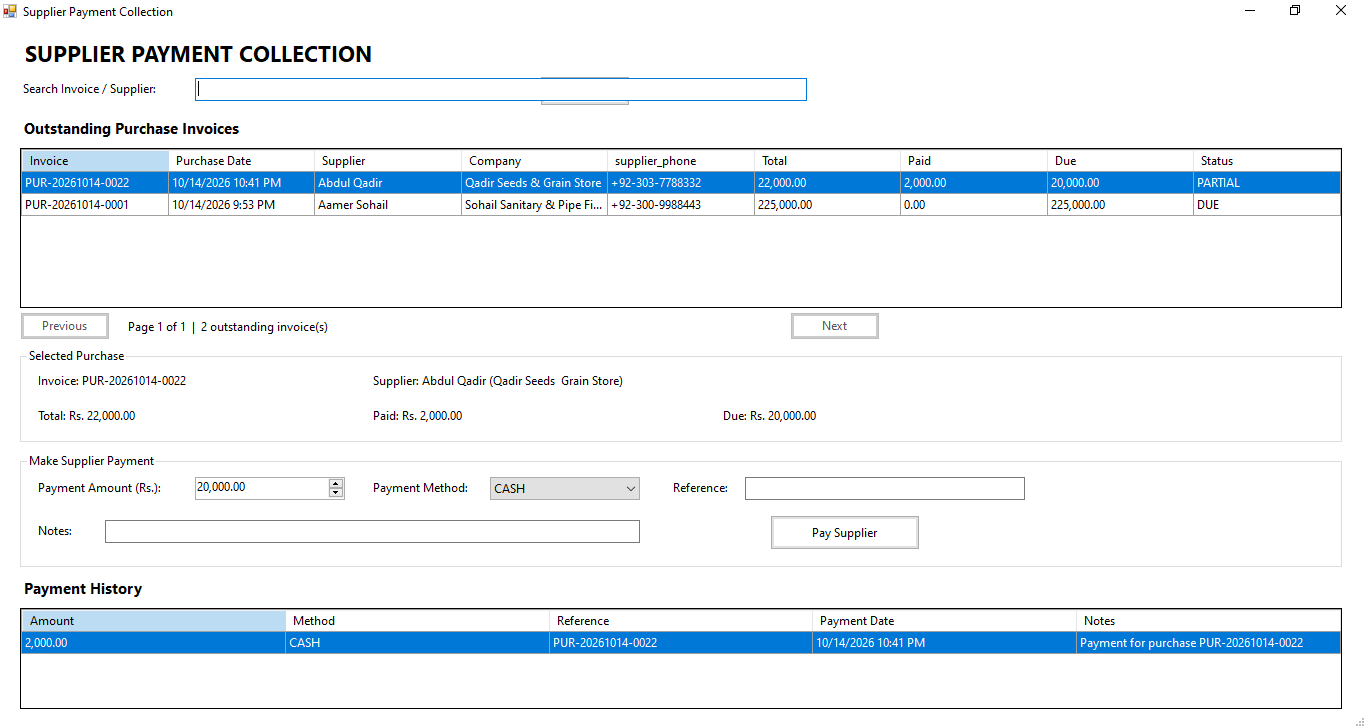Image resolution: width=1366 pixels, height=728 pixels.
Task: Click the DUE status cell
Action: point(1266,205)
